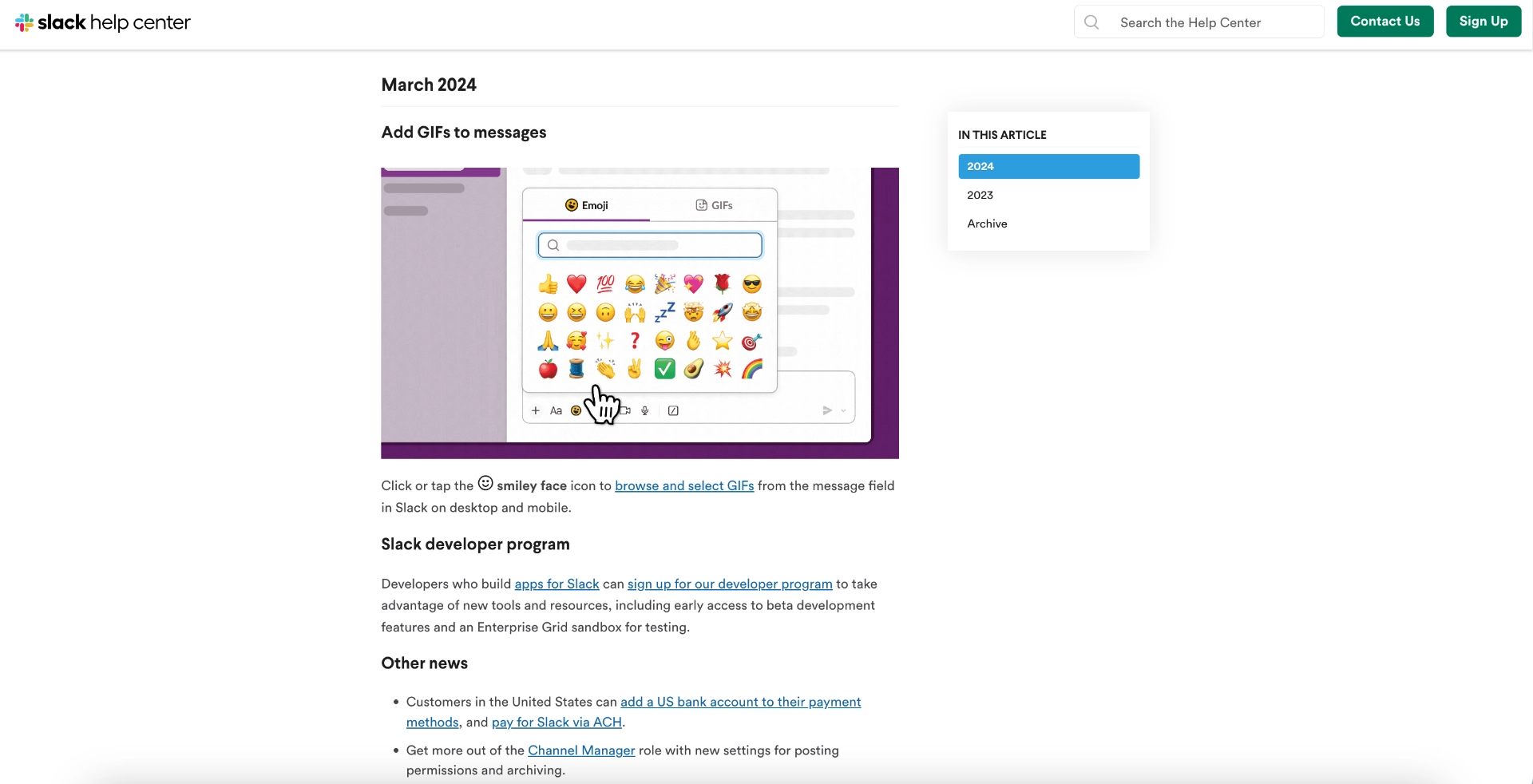Open the Archive section of the article
1533x784 pixels.
[x=987, y=224]
